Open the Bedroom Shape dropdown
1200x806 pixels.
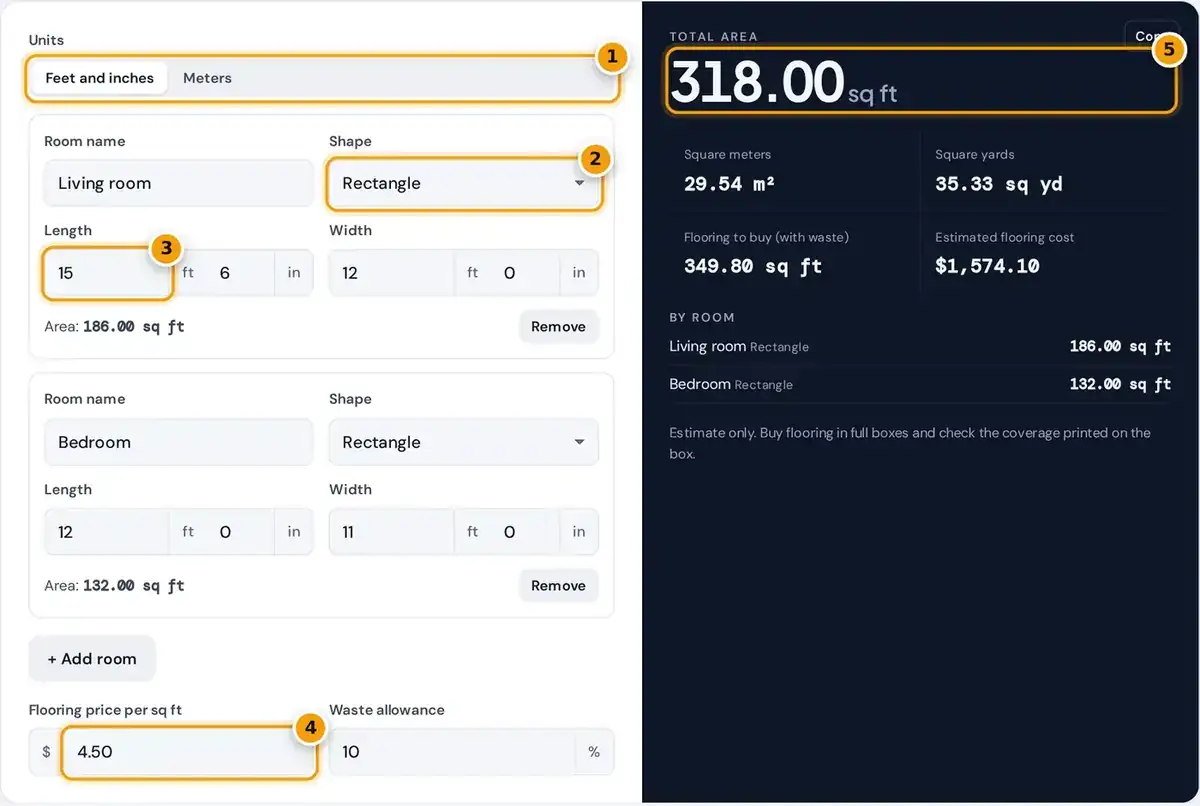click(x=464, y=442)
